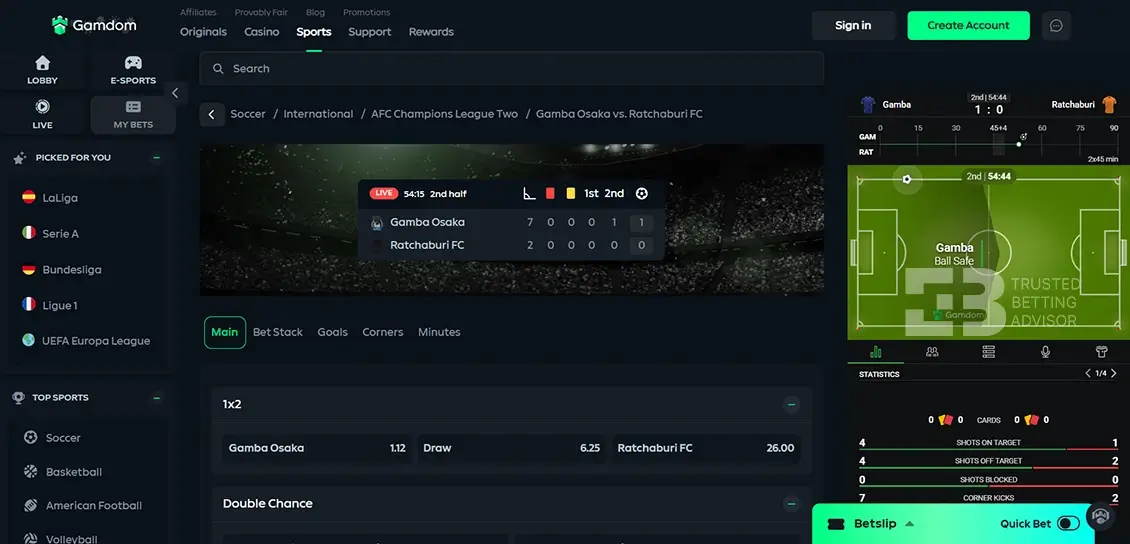Image resolution: width=1130 pixels, height=544 pixels.
Task: Click the yellow card icon in scoreboard
Action: pos(571,193)
